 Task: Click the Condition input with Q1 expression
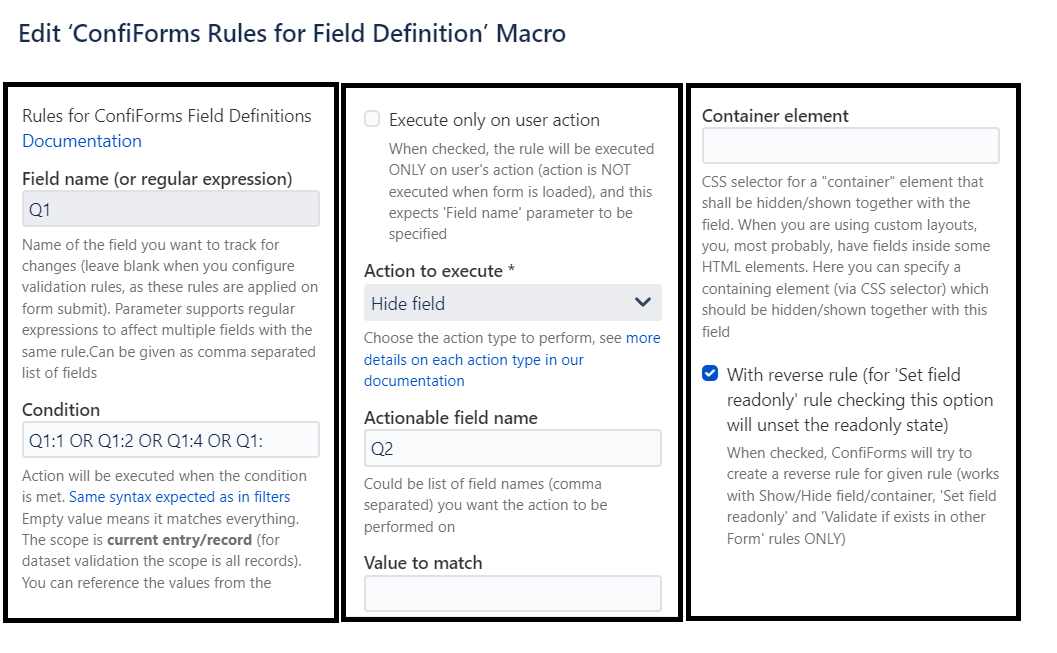coord(170,439)
